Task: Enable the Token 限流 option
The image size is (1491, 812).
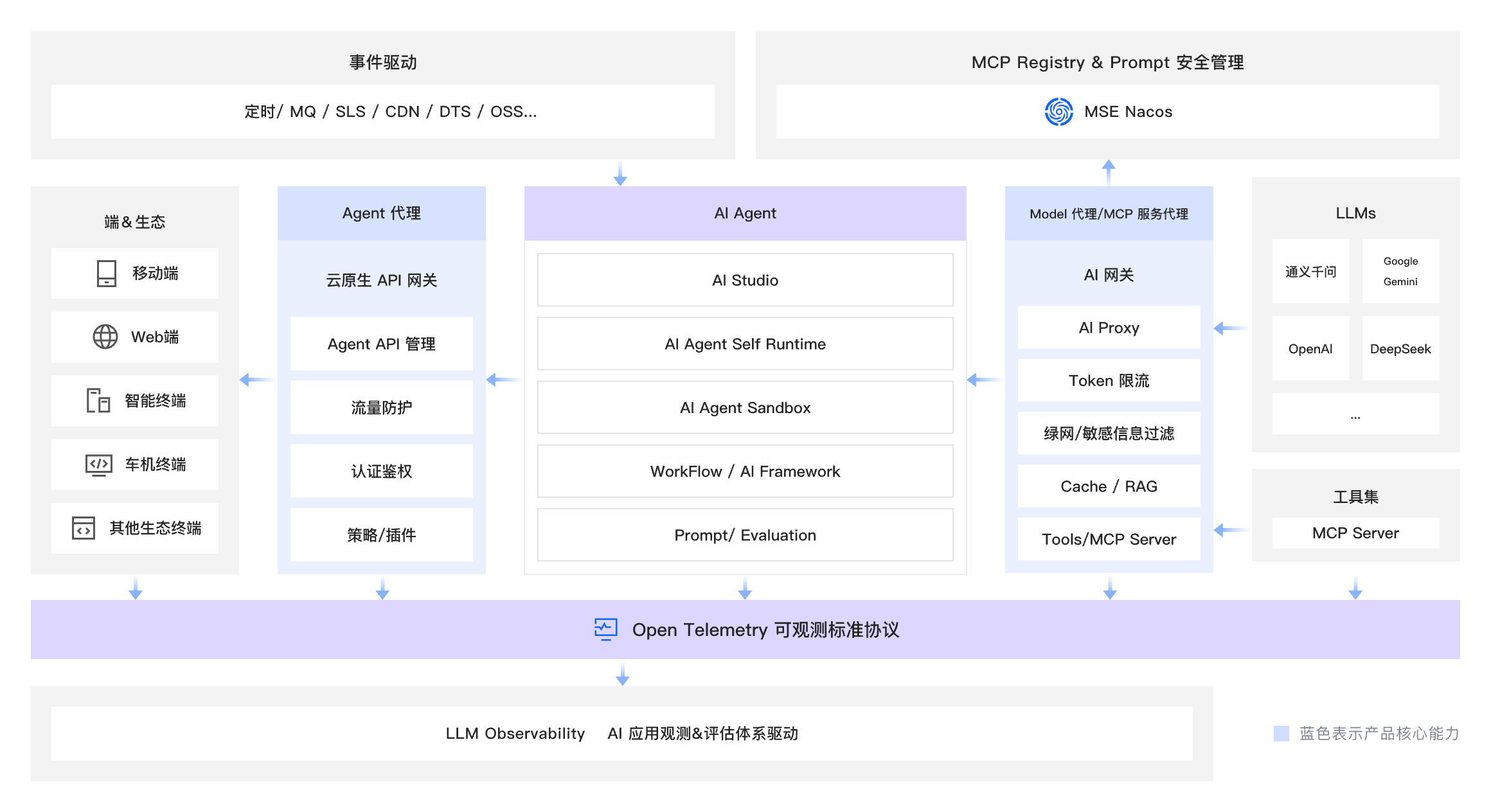Action: click(x=1108, y=380)
